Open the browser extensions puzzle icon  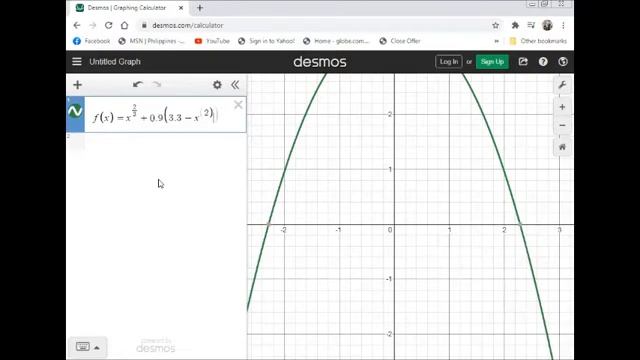(x=515, y=25)
